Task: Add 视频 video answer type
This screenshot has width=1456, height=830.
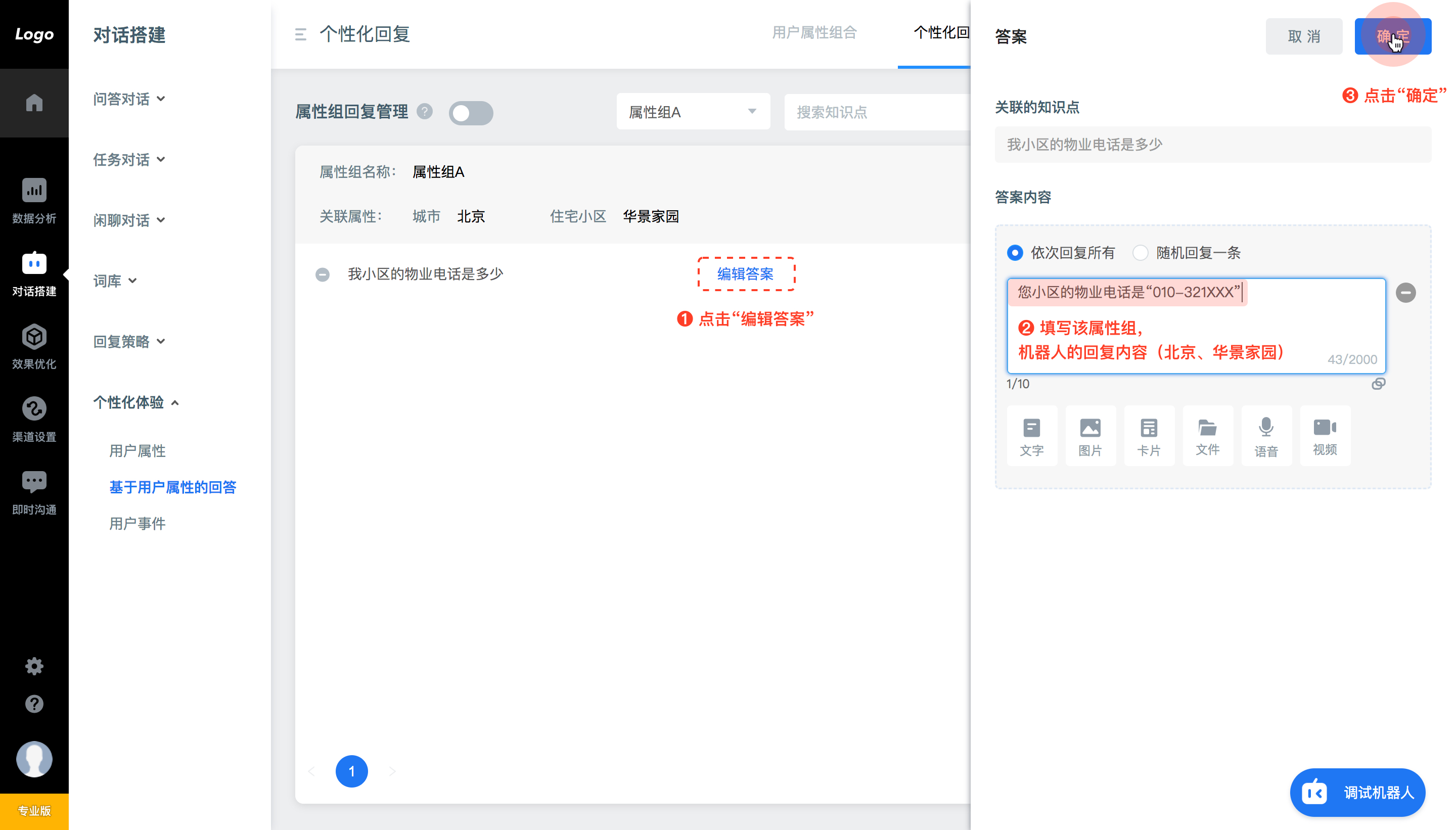Action: (1325, 436)
